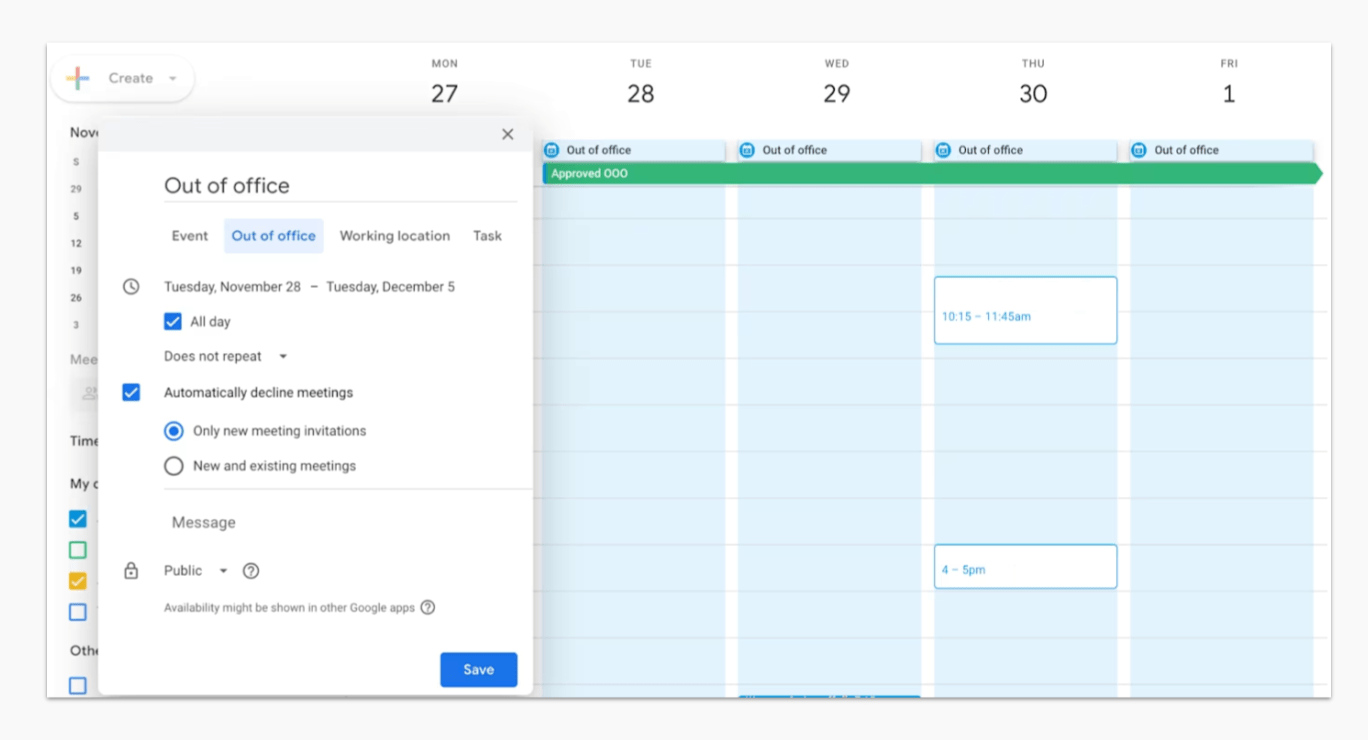This screenshot has height=740, width=1368.
Task: Expand the Does not repeat dropdown
Action: (226, 357)
